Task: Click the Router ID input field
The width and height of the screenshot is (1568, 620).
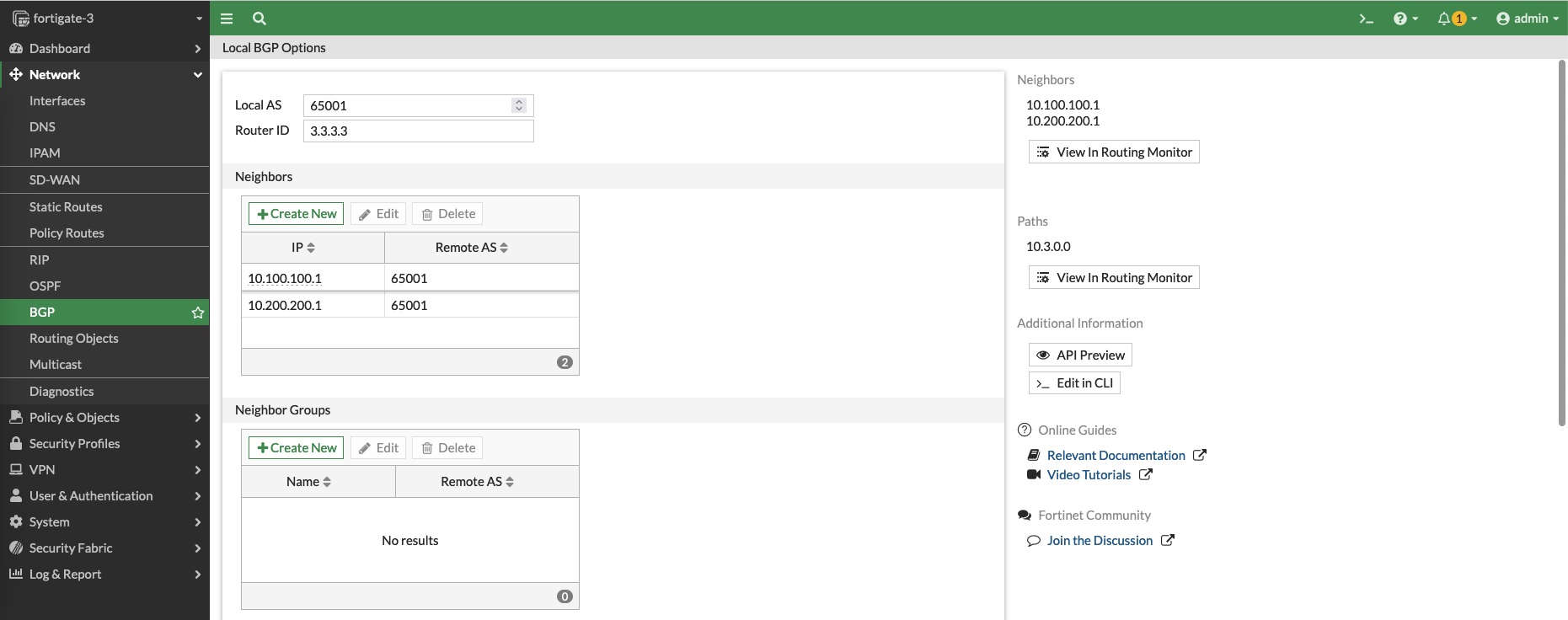Action: tap(418, 131)
